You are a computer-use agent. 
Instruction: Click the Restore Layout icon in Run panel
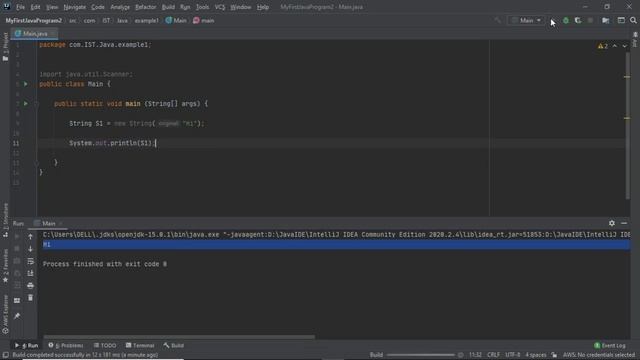click(17, 300)
